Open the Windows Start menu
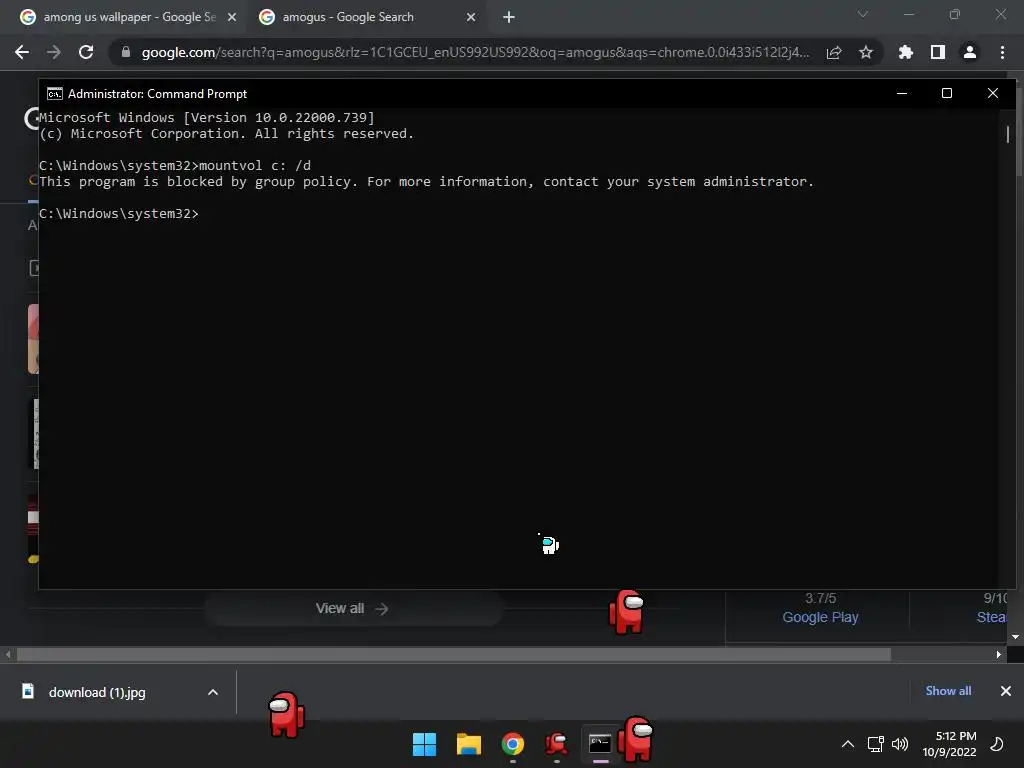Screen dimensions: 1024x768 pos(424,744)
